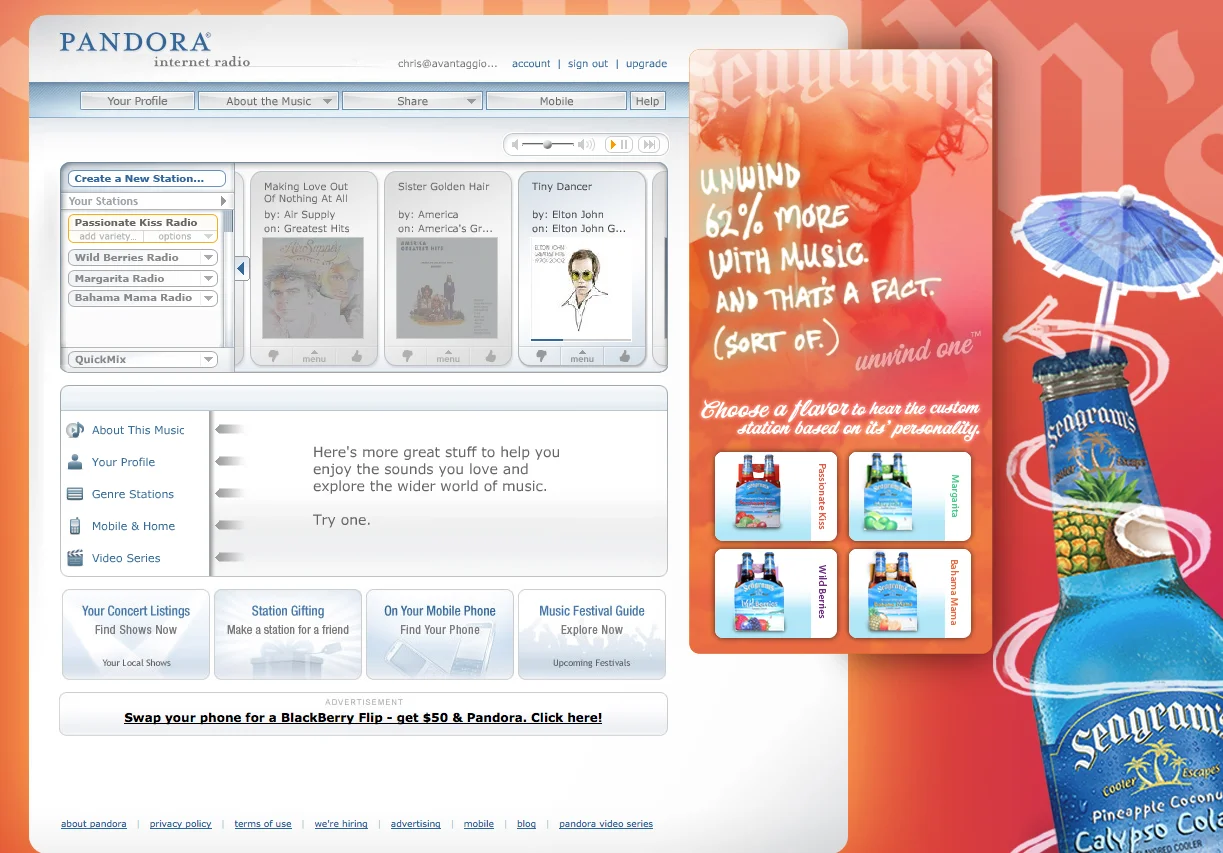
Task: Click the high volume speaker icon
Action: [x=586, y=145]
